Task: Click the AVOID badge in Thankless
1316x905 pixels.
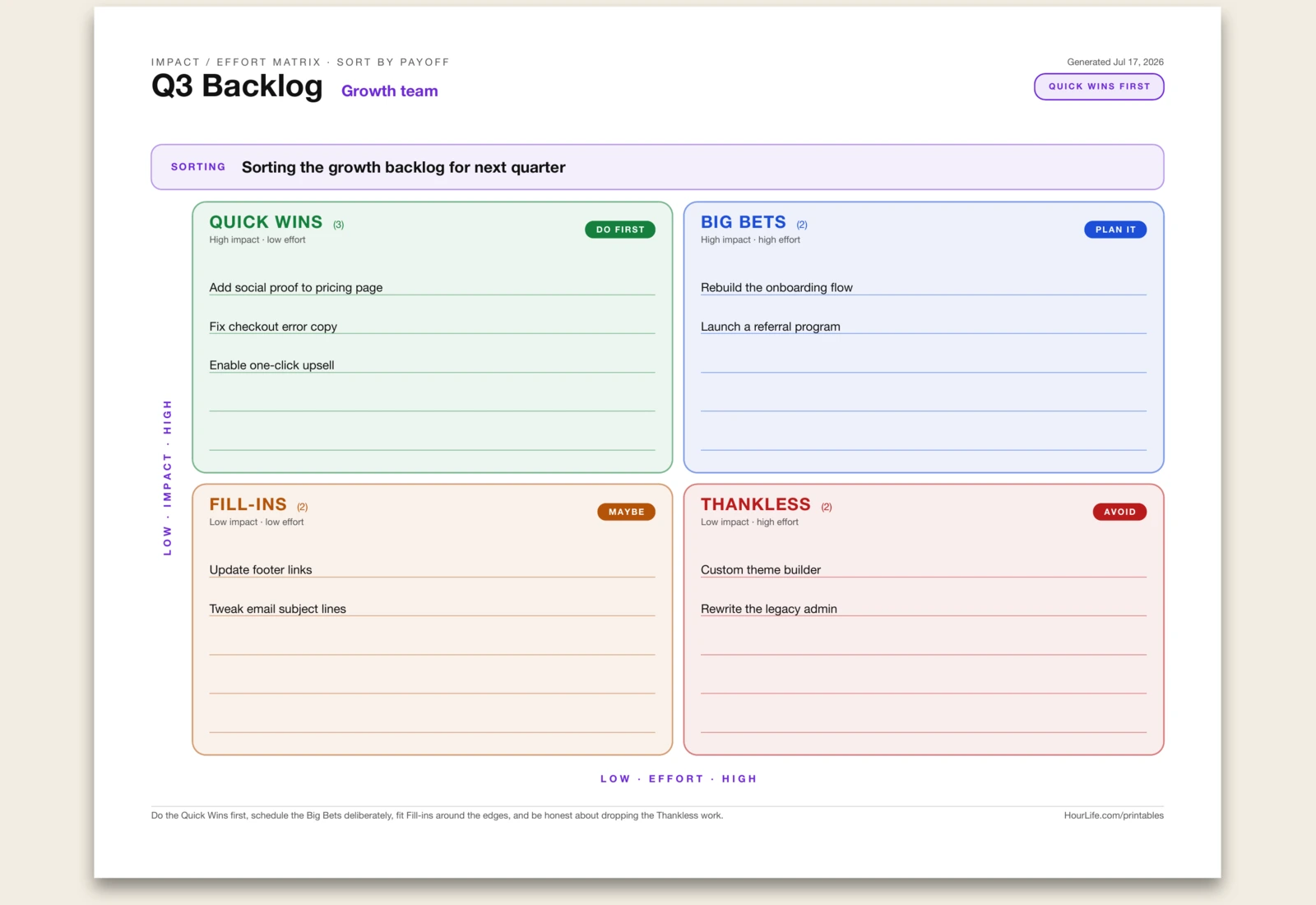Action: (1119, 512)
